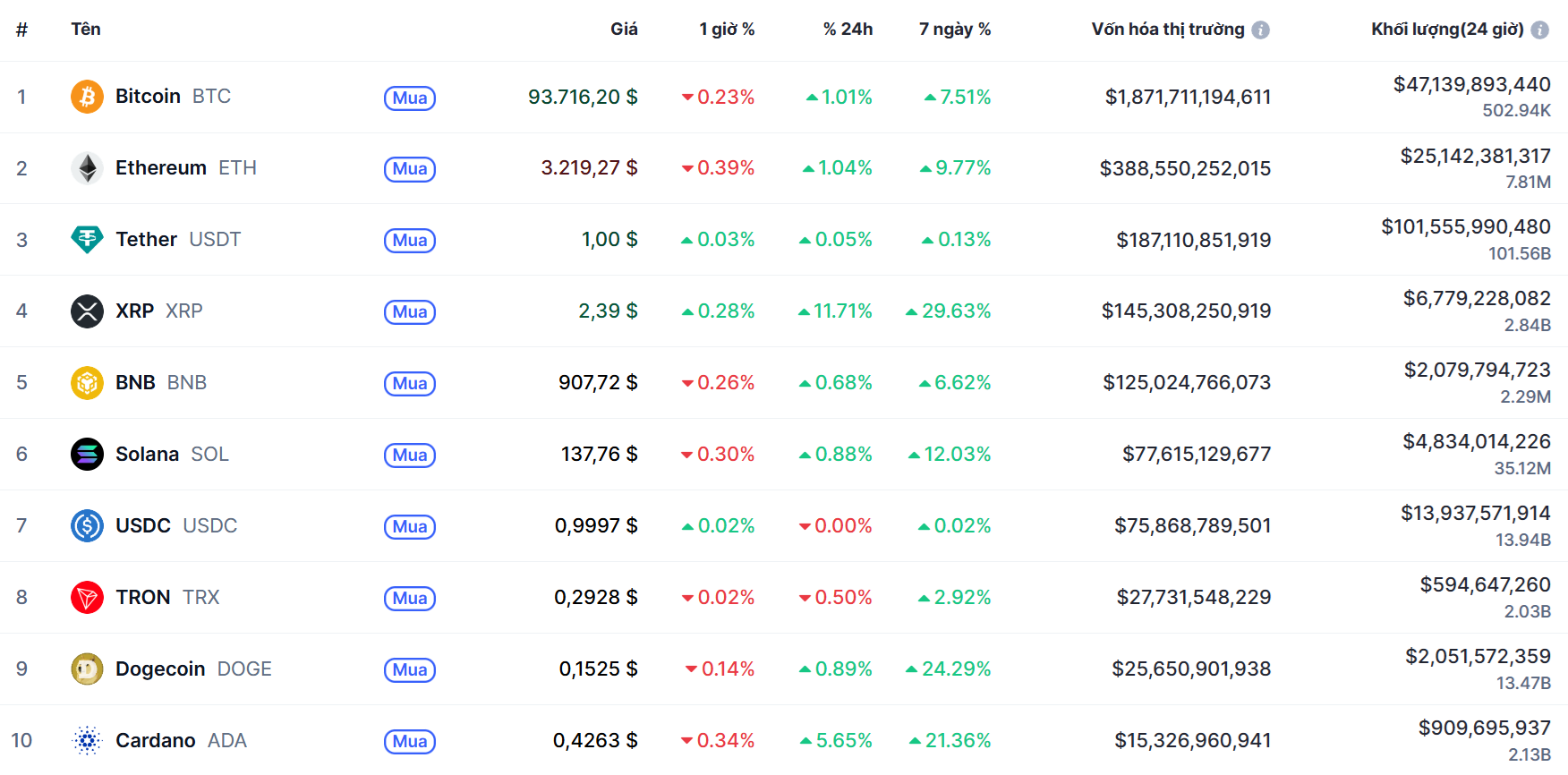This screenshot has width=1568, height=775.
Task: Click Ethereum price 3.219,27 $
Action: click(x=589, y=168)
